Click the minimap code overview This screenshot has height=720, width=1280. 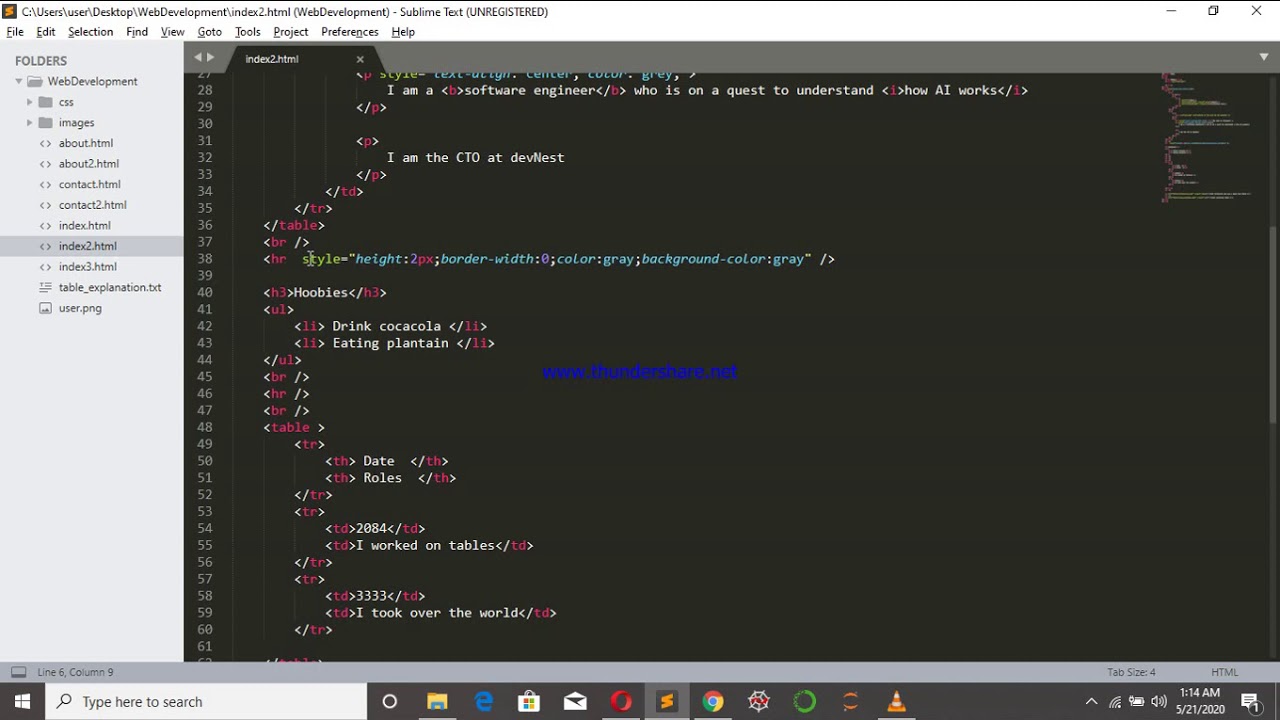(x=1207, y=136)
